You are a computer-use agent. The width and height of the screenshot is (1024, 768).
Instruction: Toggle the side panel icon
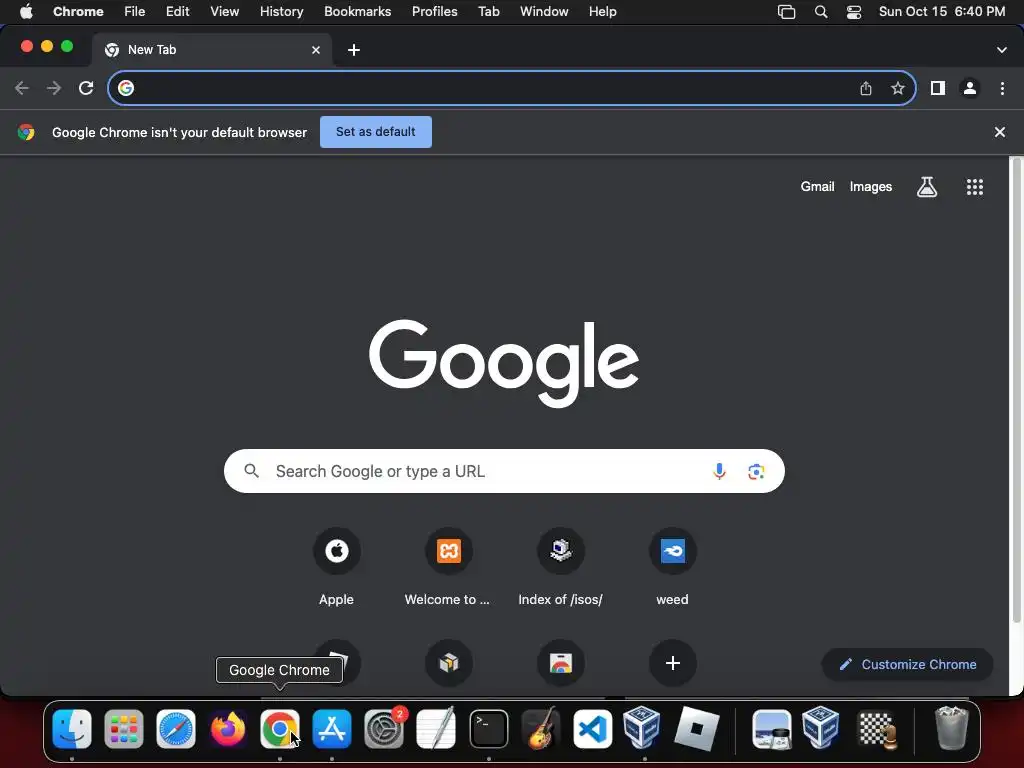938,88
